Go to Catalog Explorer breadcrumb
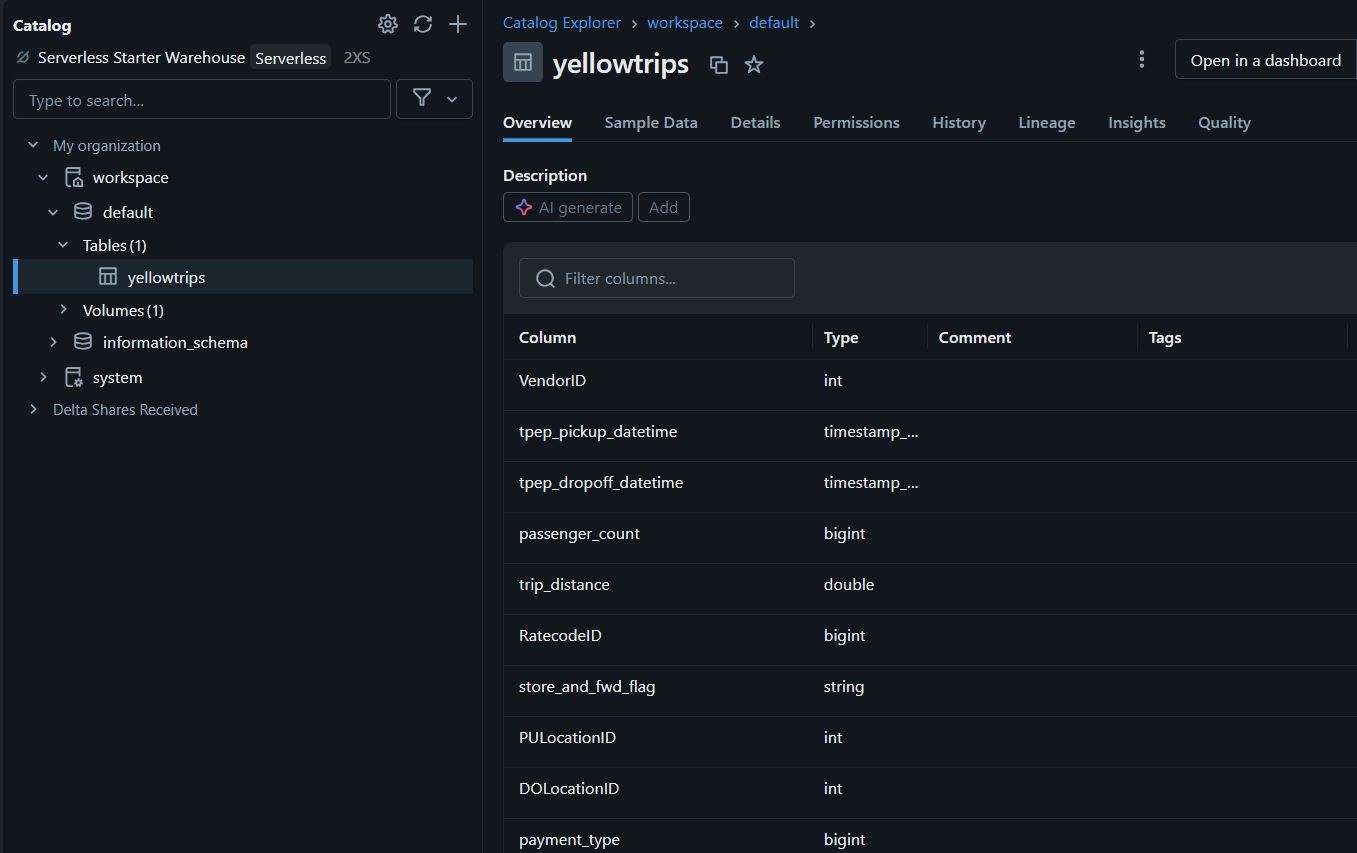 click(562, 22)
